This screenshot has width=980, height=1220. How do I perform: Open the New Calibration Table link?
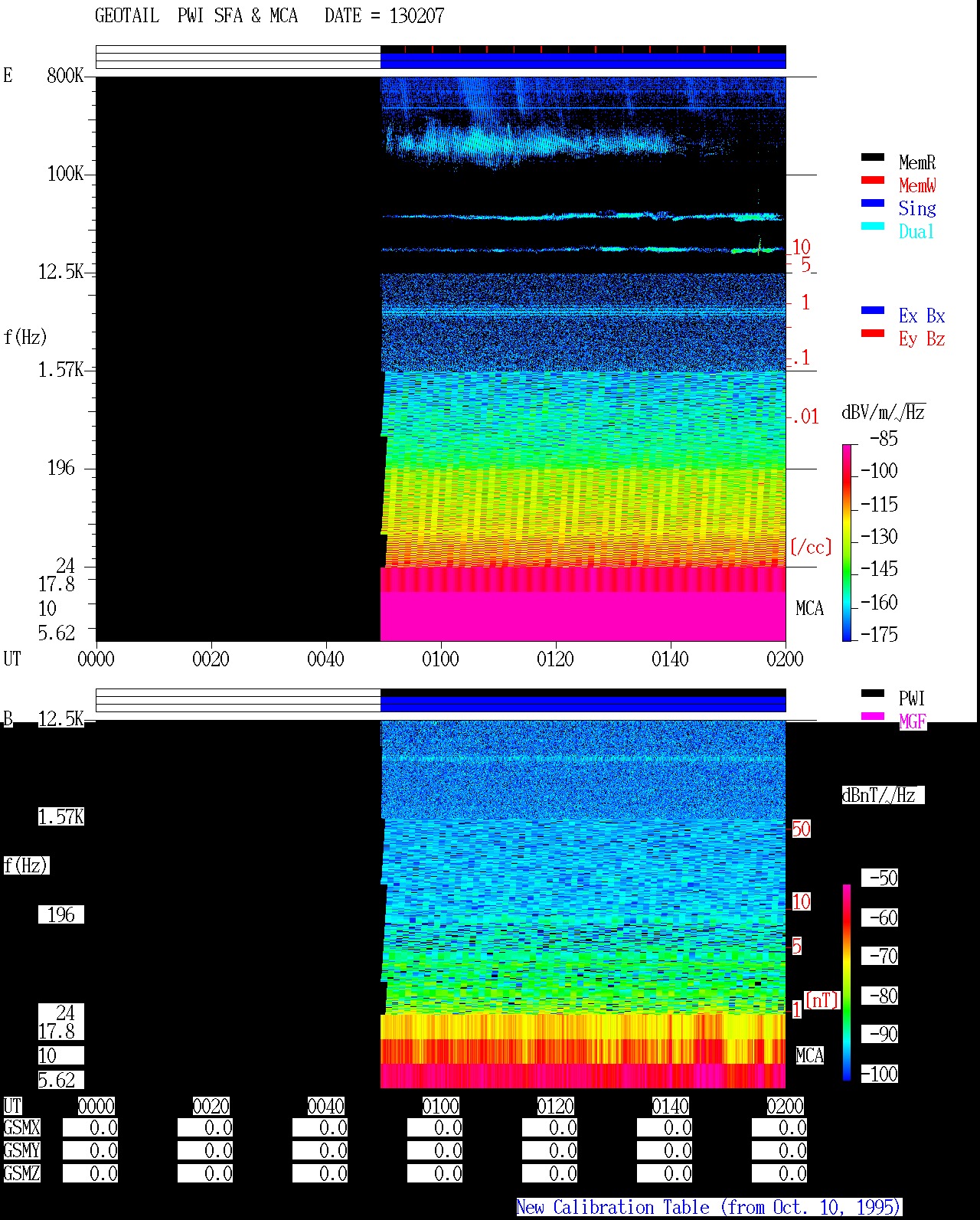709,1207
